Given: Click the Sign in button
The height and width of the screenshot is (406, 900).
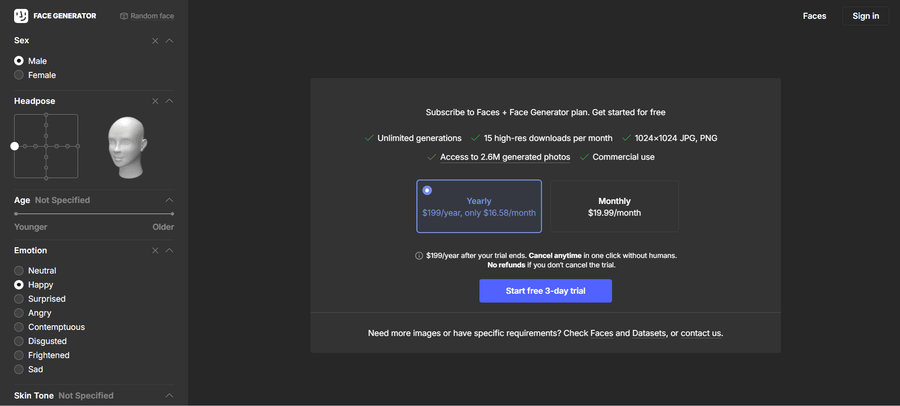Looking at the screenshot, I should (865, 16).
